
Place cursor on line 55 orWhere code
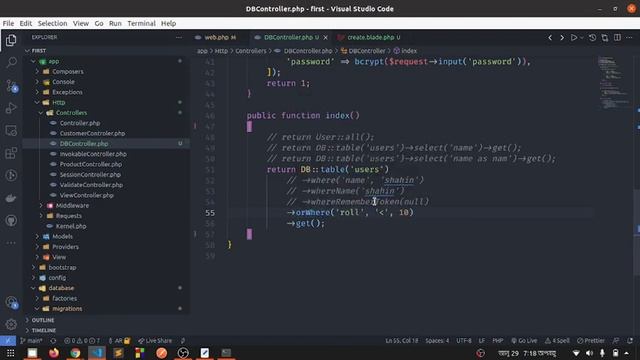tap(350, 212)
